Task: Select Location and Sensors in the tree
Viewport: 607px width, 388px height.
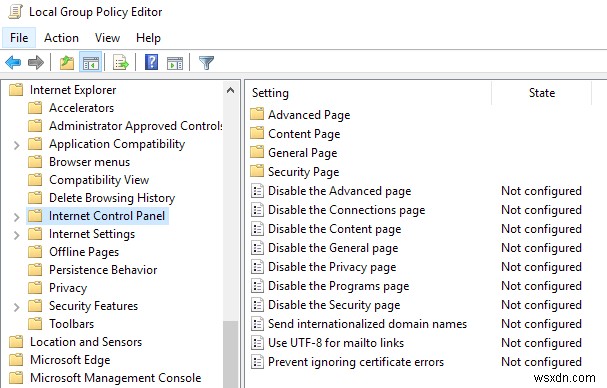Action: coord(86,342)
